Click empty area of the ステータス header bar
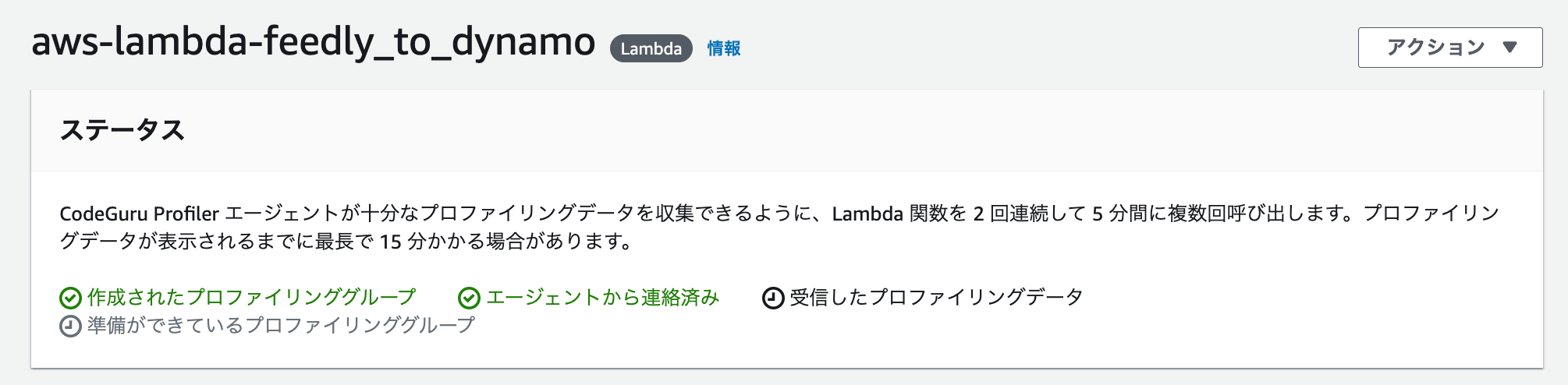This screenshot has height=385, width=1568. point(858,130)
